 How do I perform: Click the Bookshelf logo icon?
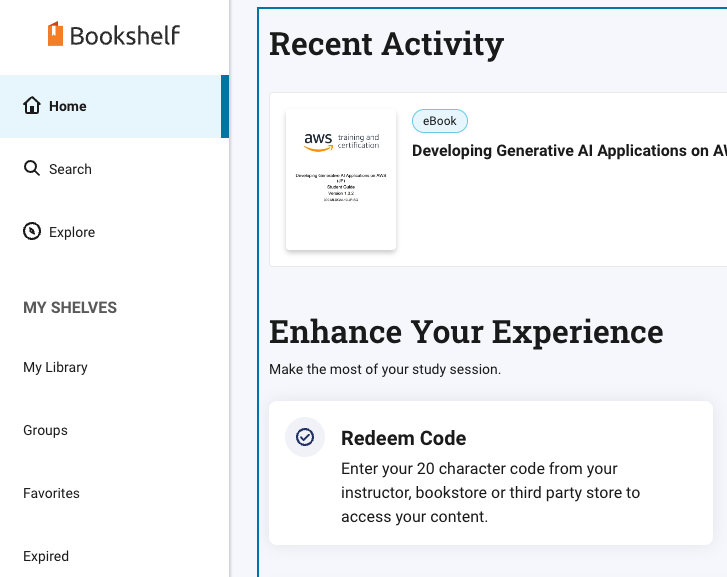click(x=55, y=35)
